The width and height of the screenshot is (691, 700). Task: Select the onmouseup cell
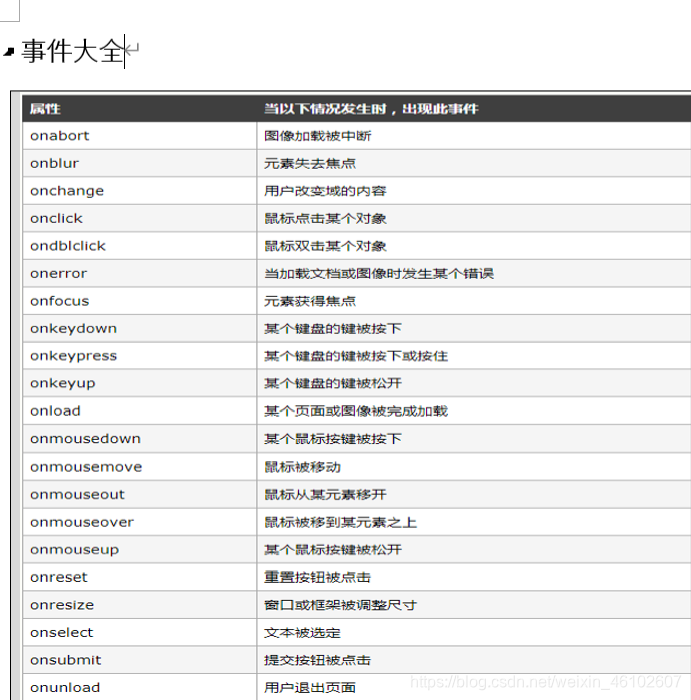pos(140,550)
